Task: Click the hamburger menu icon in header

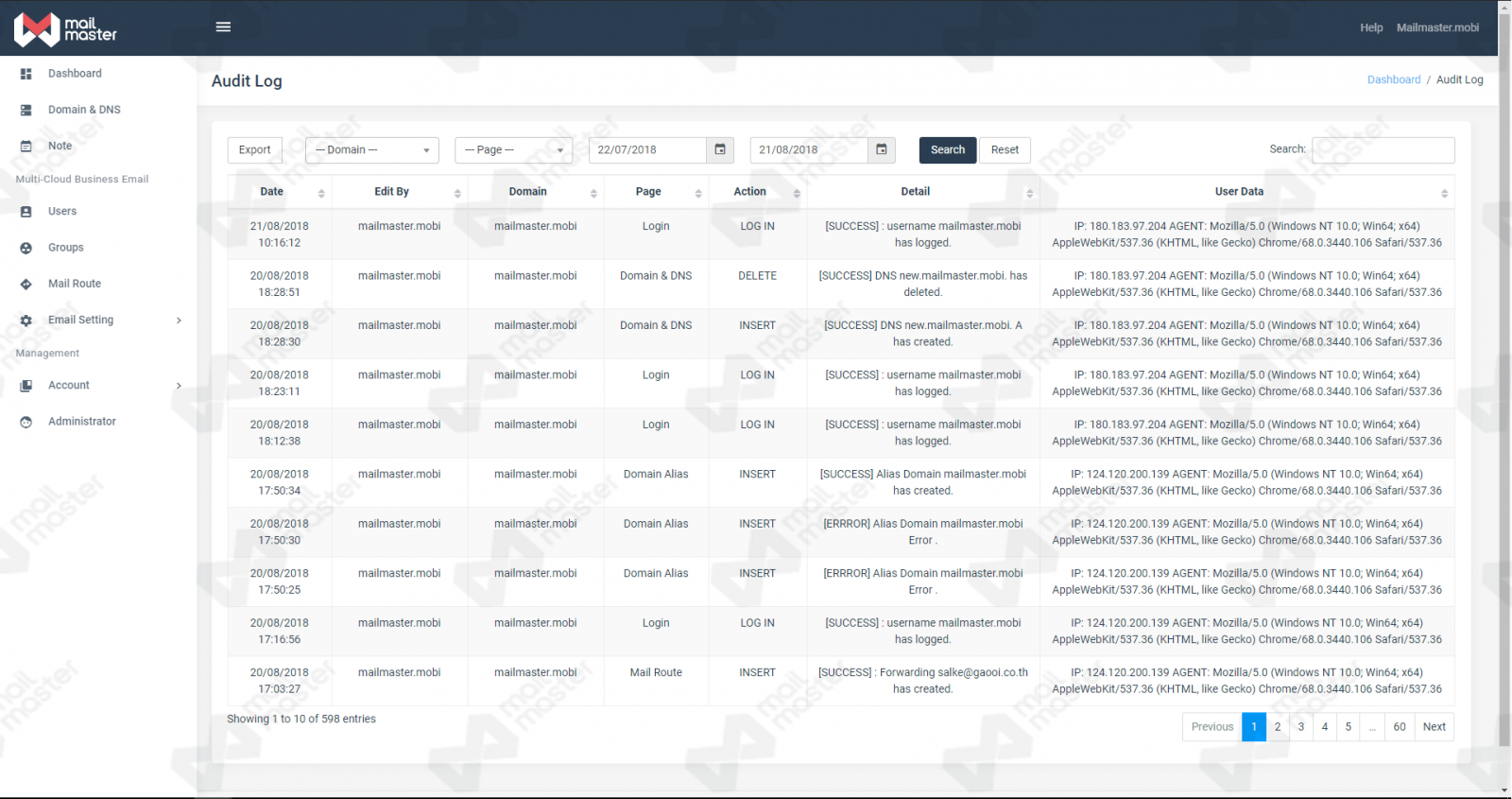Action: pos(223,27)
